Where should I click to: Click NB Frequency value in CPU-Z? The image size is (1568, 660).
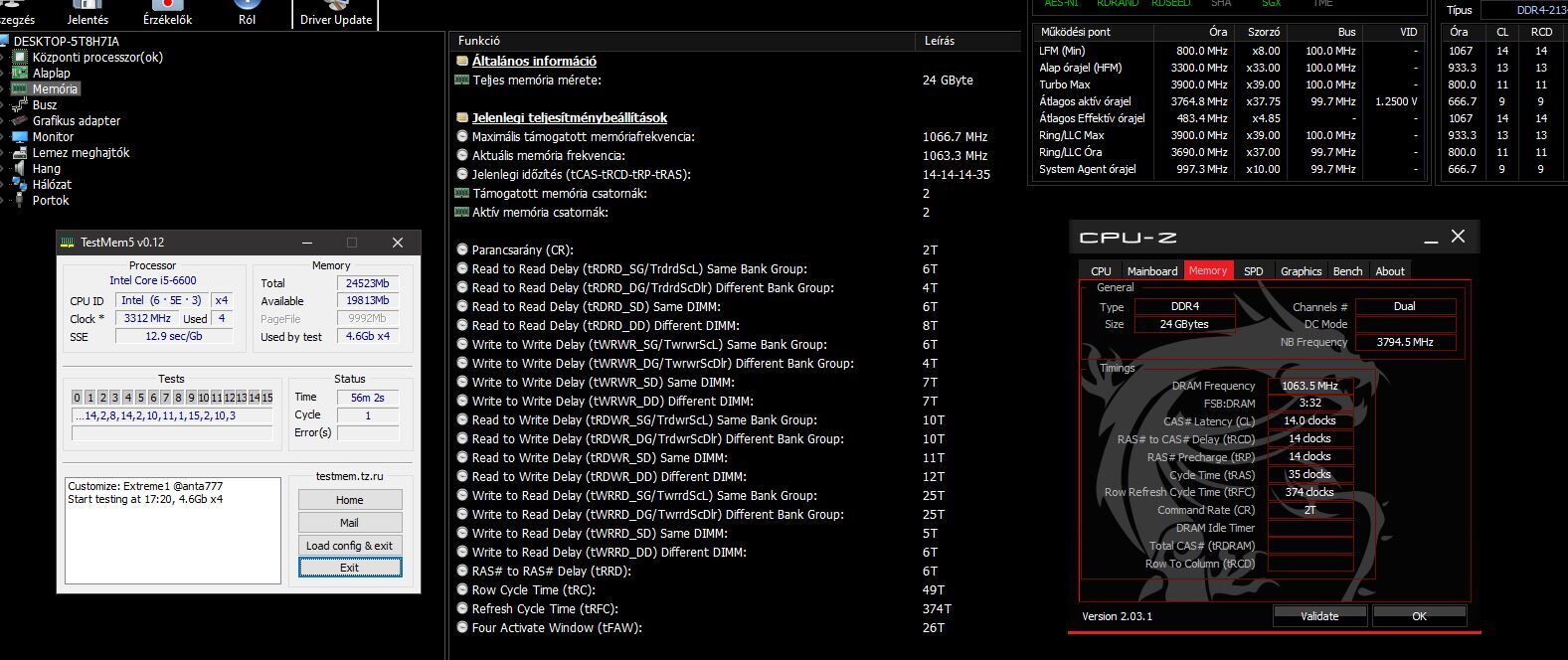point(1405,342)
